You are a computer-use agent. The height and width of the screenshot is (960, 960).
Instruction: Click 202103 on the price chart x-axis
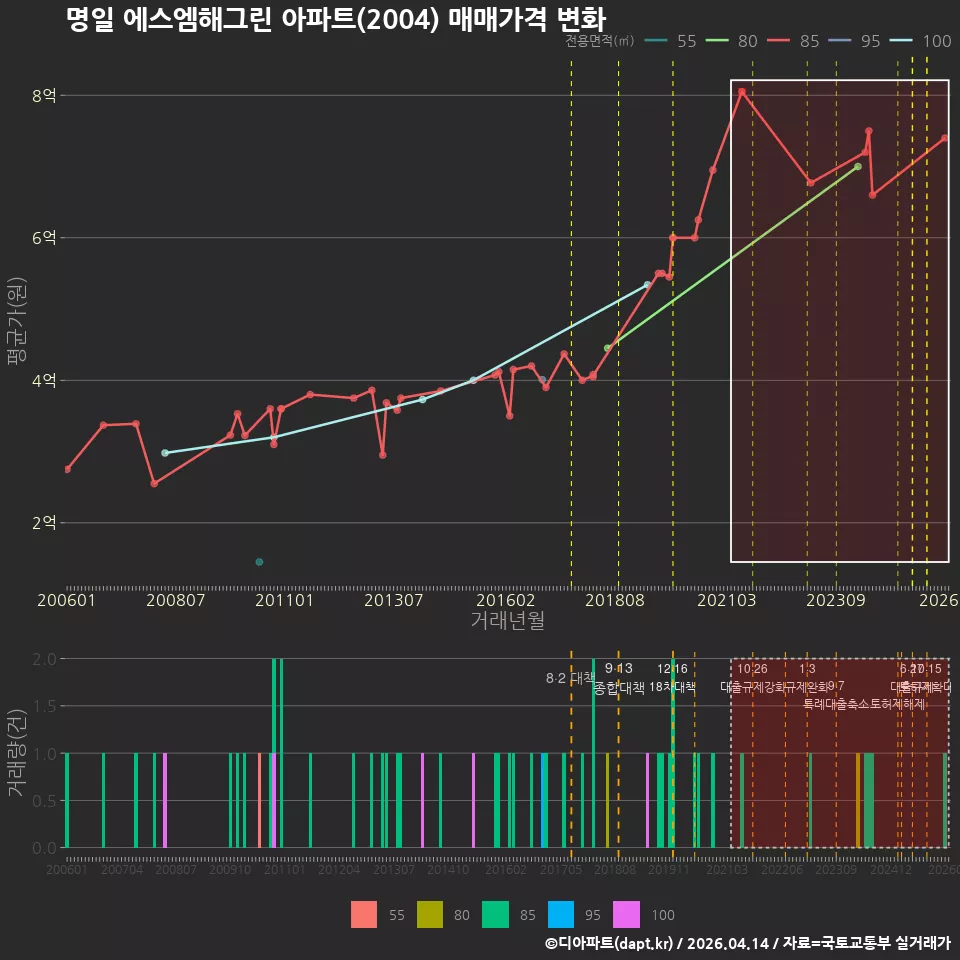click(727, 600)
